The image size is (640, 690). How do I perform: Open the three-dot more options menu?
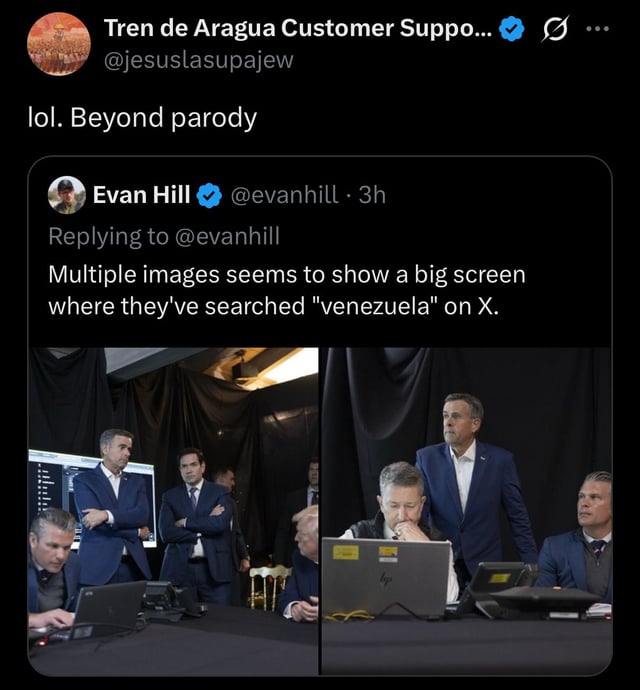[598, 29]
